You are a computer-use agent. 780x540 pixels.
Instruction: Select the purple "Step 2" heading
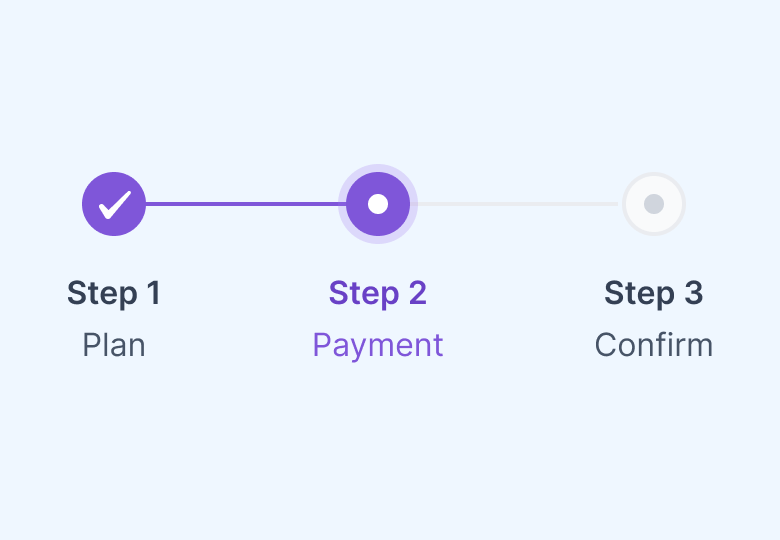[378, 294]
